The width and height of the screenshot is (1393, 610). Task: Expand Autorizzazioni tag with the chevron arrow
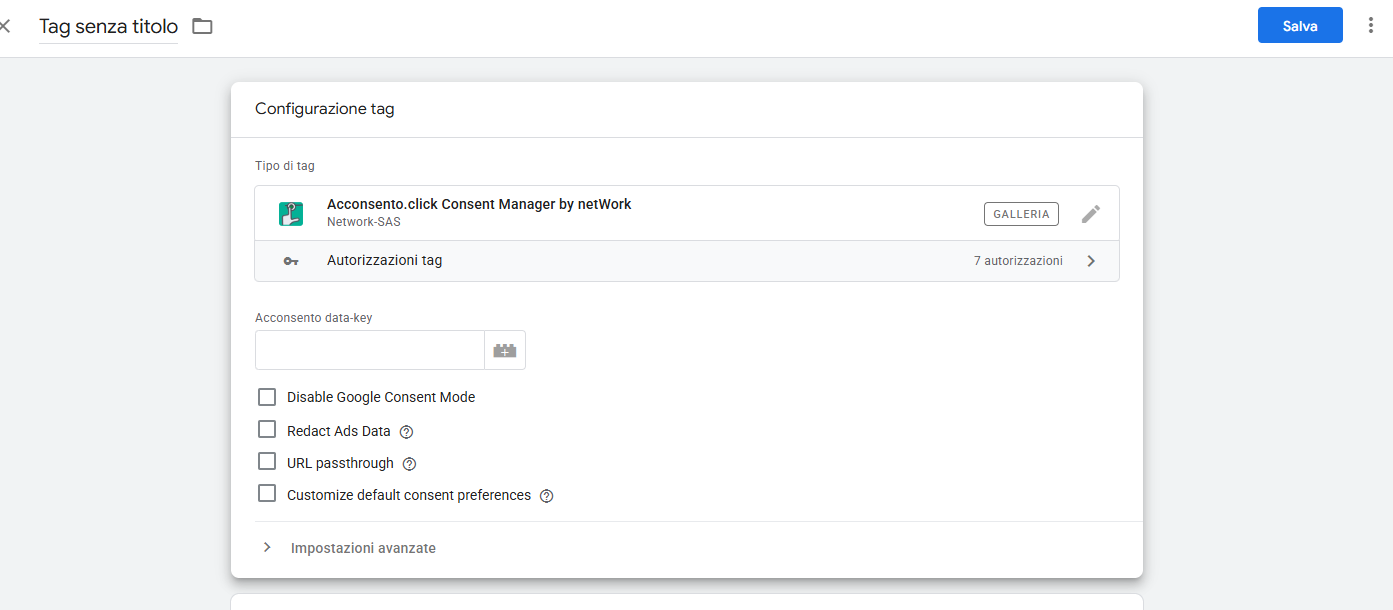(1091, 261)
